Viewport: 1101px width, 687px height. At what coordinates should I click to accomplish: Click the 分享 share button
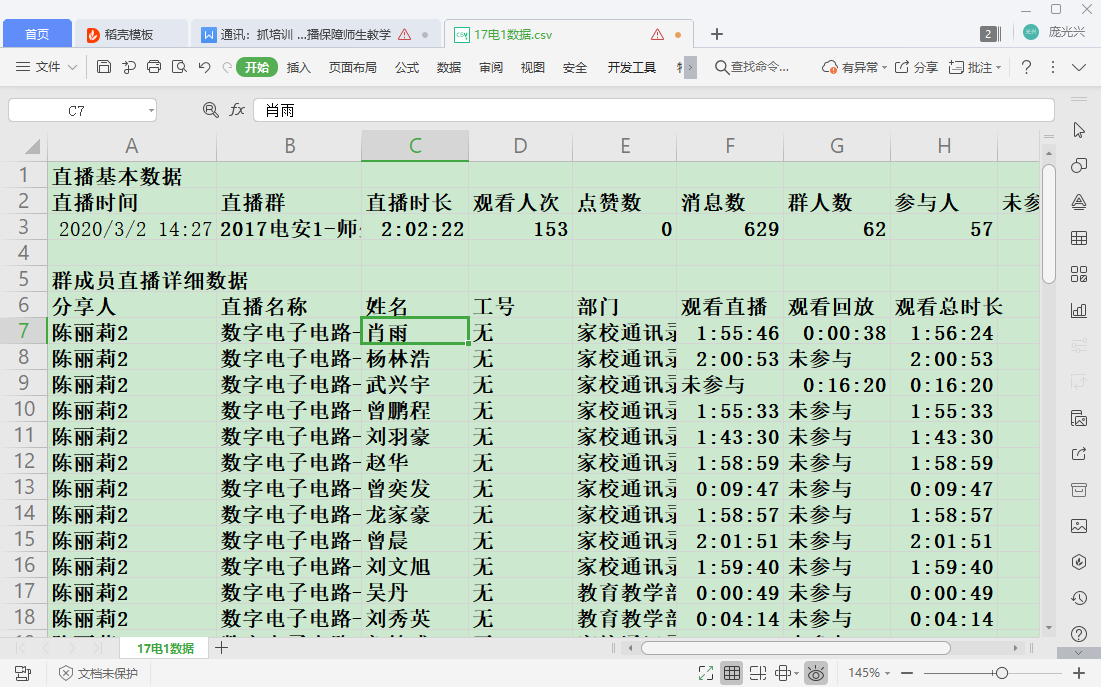[916, 67]
